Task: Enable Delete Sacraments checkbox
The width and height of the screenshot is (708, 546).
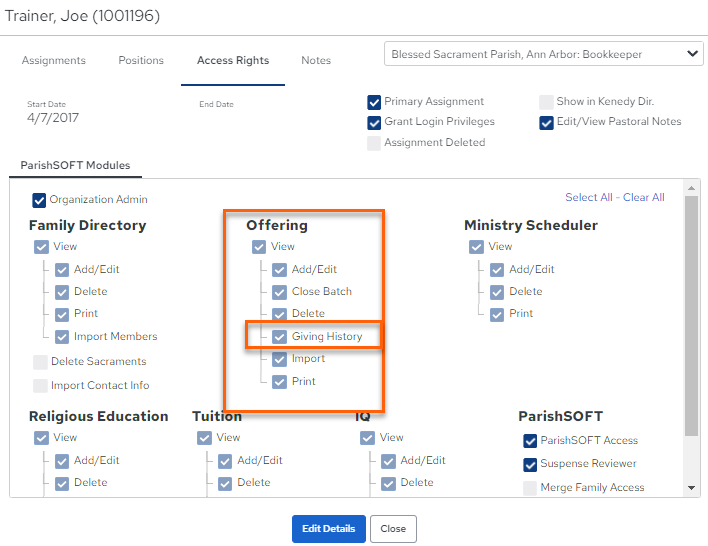Action: (x=41, y=362)
